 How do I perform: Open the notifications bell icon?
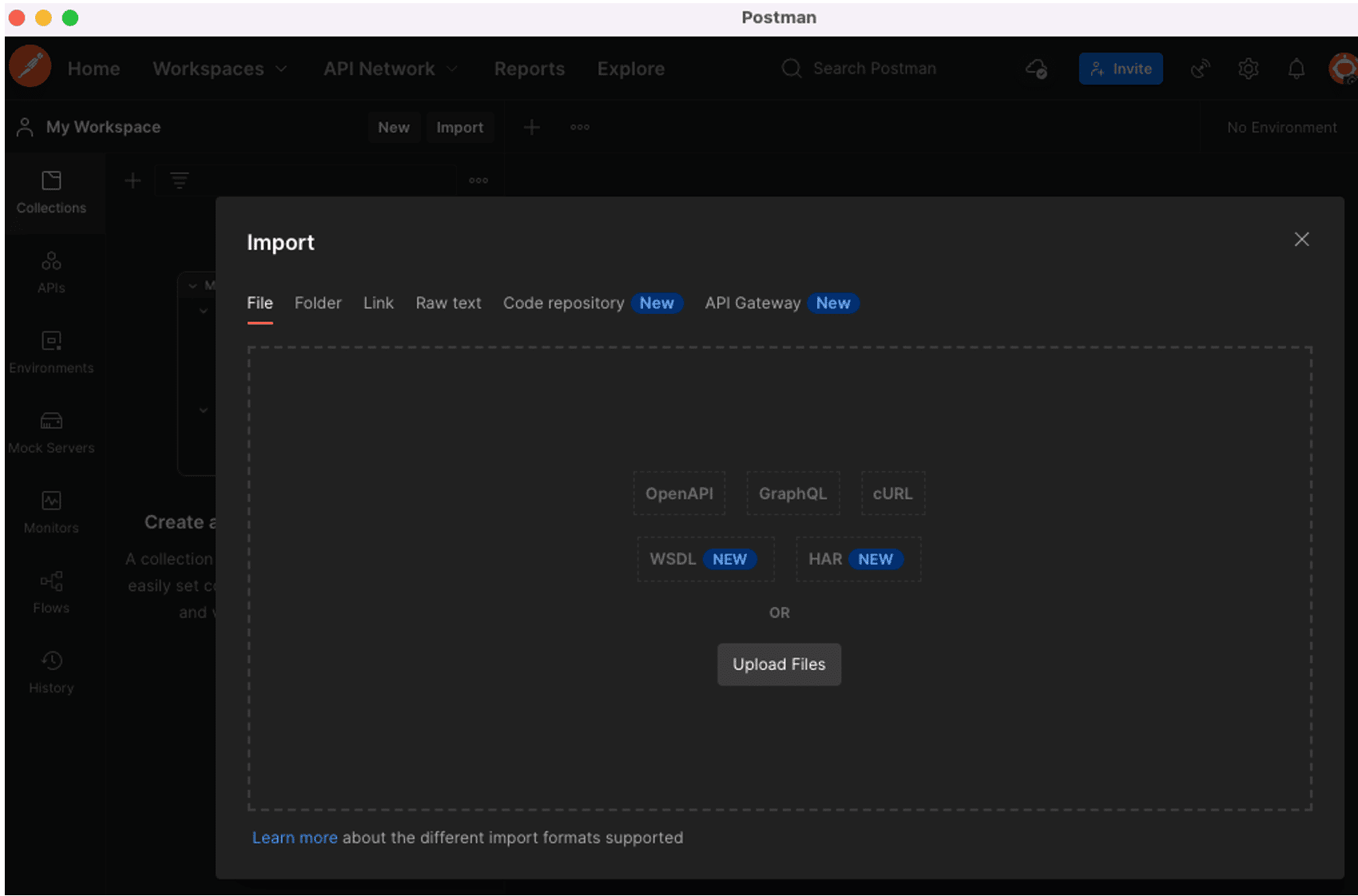1296,69
